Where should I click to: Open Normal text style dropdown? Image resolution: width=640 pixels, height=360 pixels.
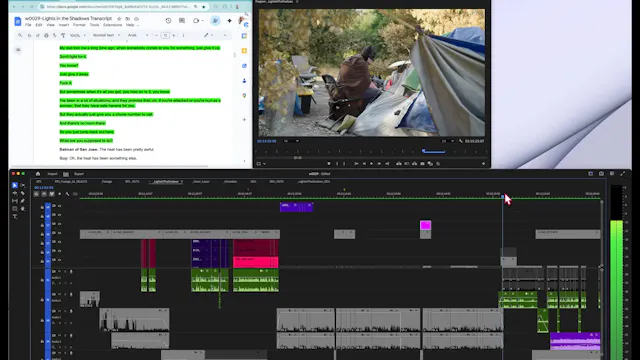tap(106, 36)
